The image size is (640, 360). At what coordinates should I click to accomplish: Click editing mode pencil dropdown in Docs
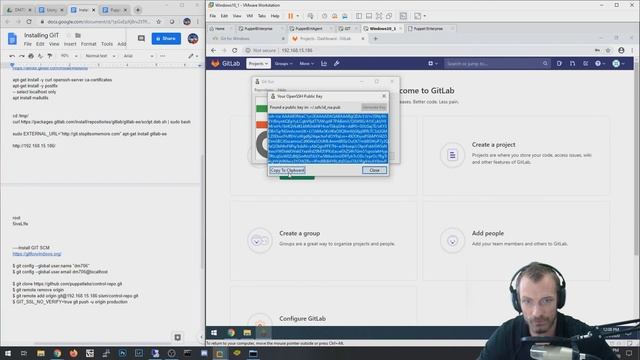click(193, 56)
